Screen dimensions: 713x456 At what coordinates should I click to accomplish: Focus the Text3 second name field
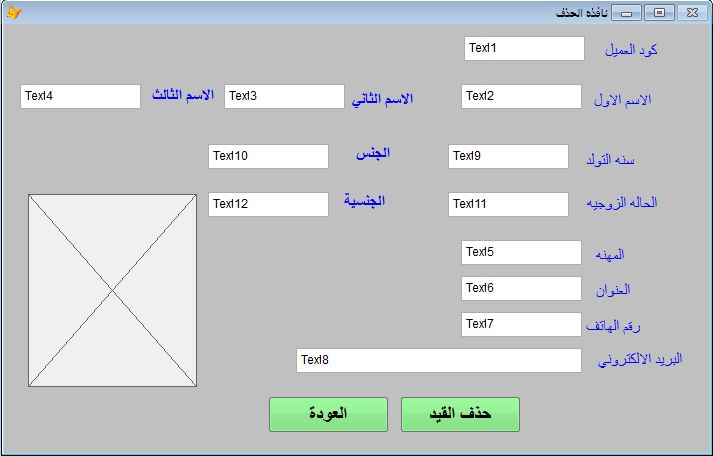(x=284, y=96)
